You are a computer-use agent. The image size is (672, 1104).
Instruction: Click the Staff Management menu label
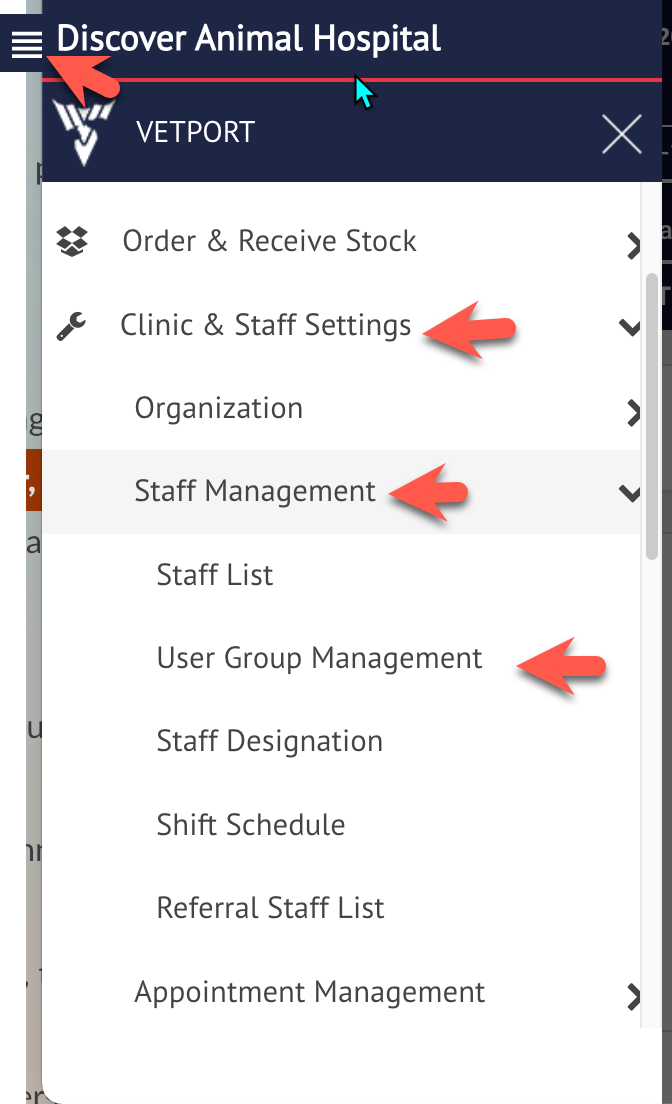(x=254, y=491)
